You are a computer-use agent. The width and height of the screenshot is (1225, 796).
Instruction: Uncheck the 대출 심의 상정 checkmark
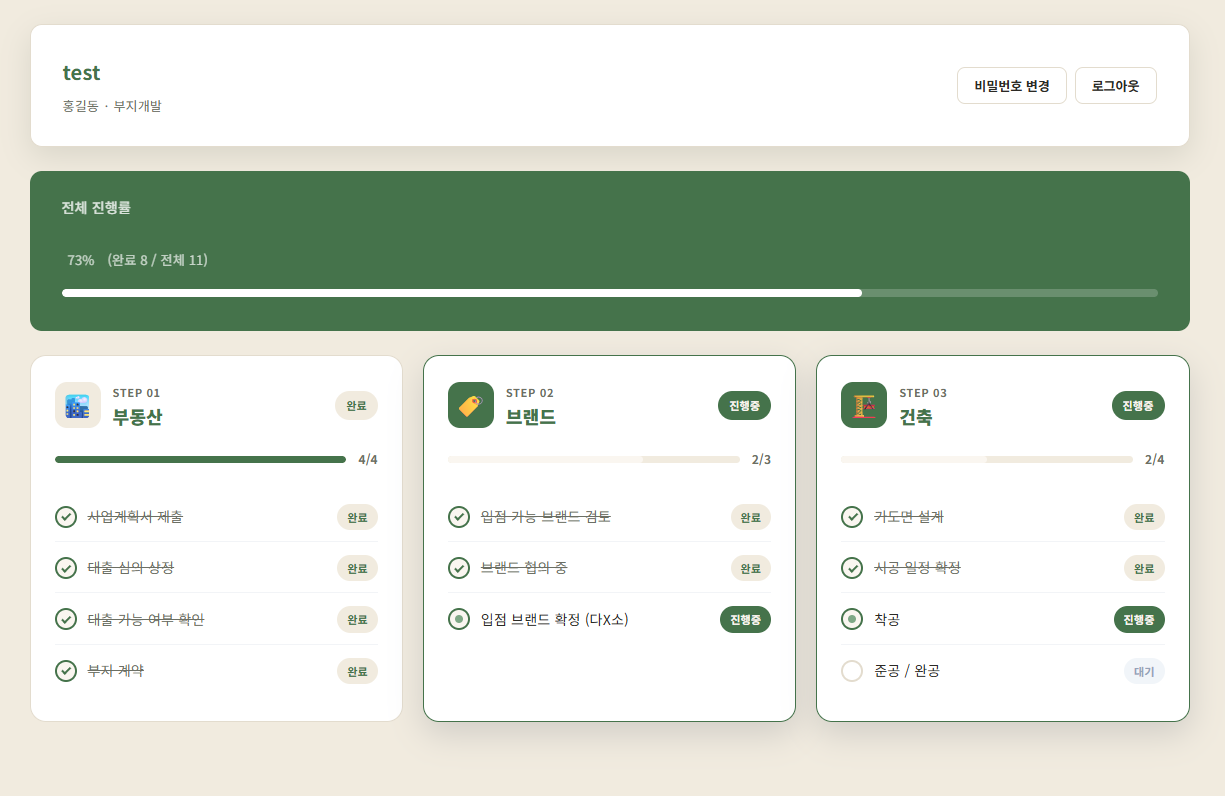pos(66,568)
